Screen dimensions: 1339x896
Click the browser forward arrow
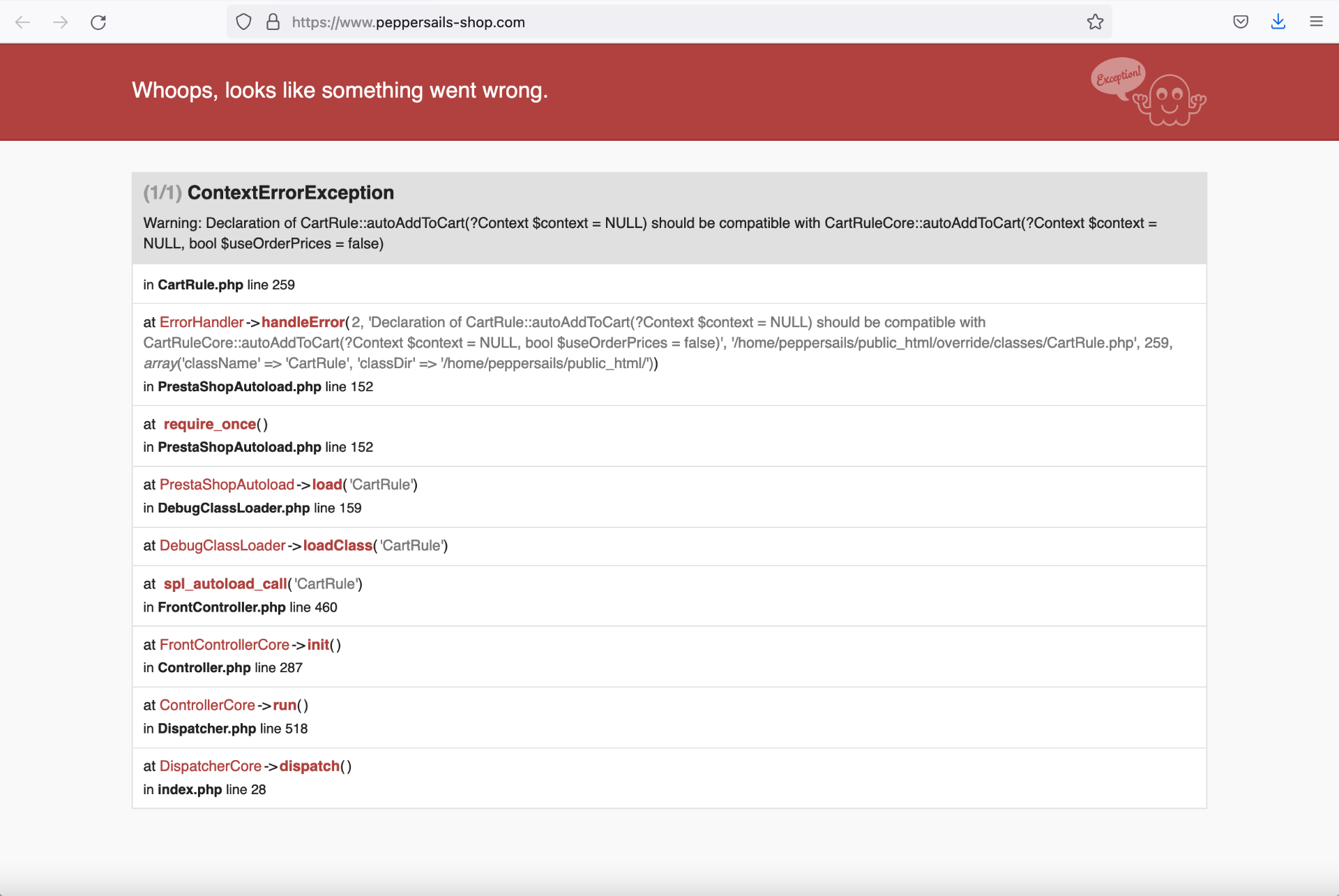pyautogui.click(x=61, y=22)
